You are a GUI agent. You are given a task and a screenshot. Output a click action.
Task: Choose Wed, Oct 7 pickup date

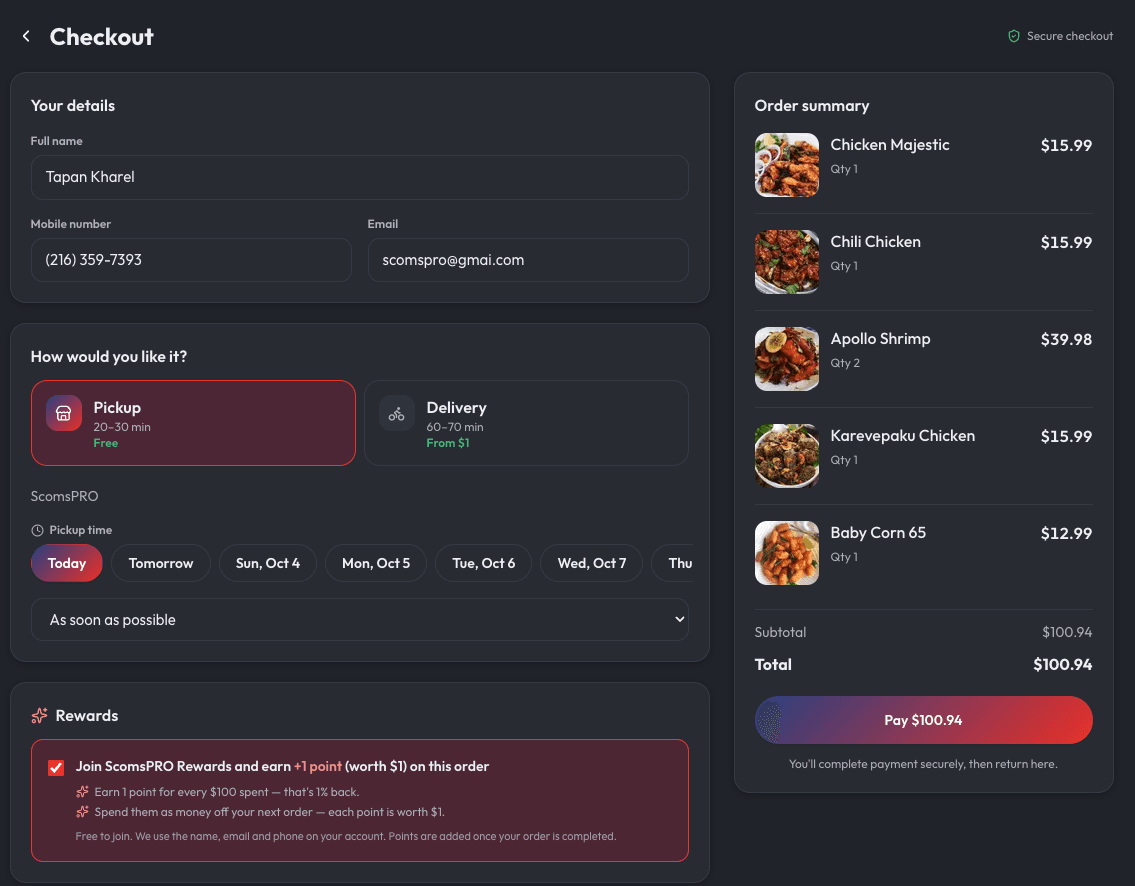click(591, 563)
